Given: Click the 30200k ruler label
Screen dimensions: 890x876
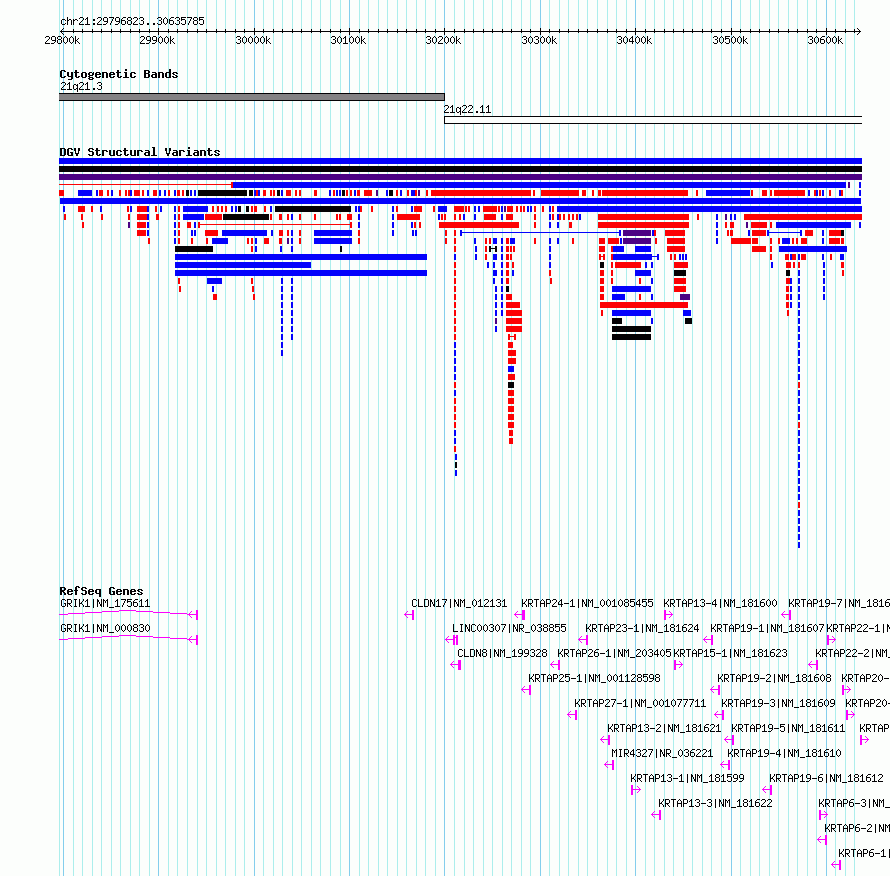Looking at the screenshot, I should click(443, 41).
